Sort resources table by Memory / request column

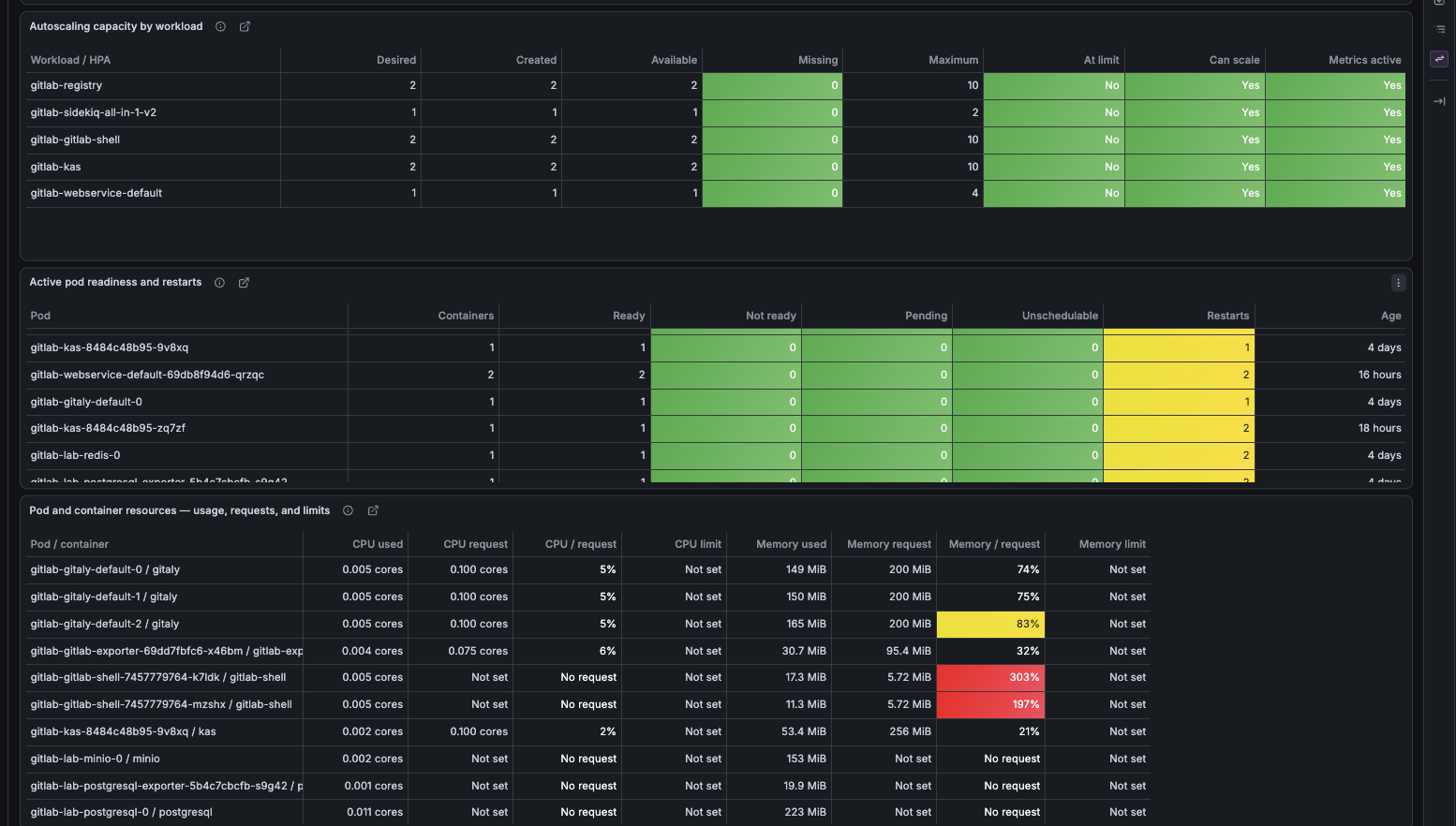click(x=994, y=544)
